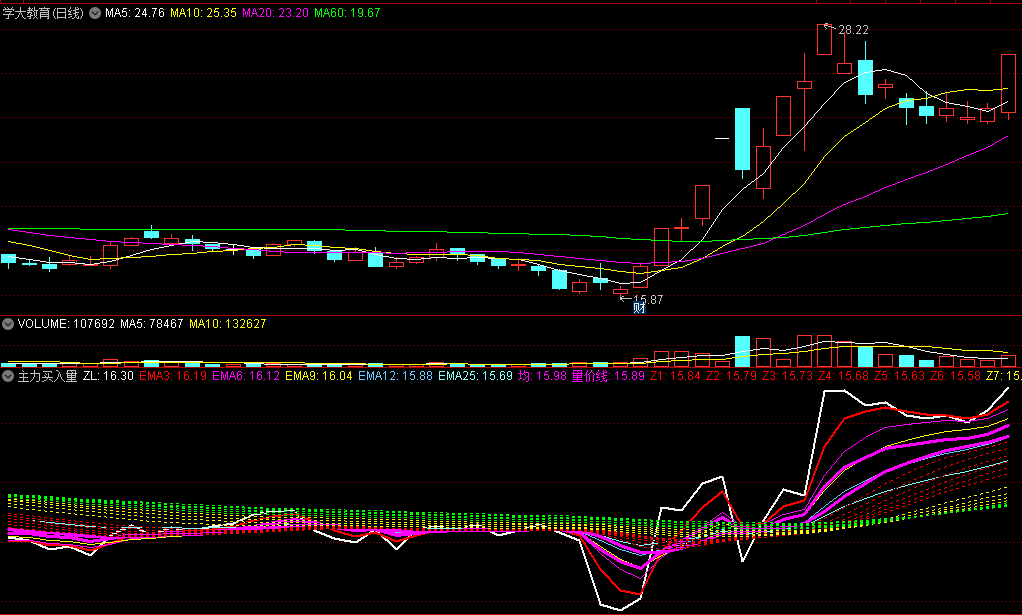Image resolution: width=1022 pixels, height=615 pixels.
Task: Click the 15.87 low price annotation
Action: (x=648, y=300)
